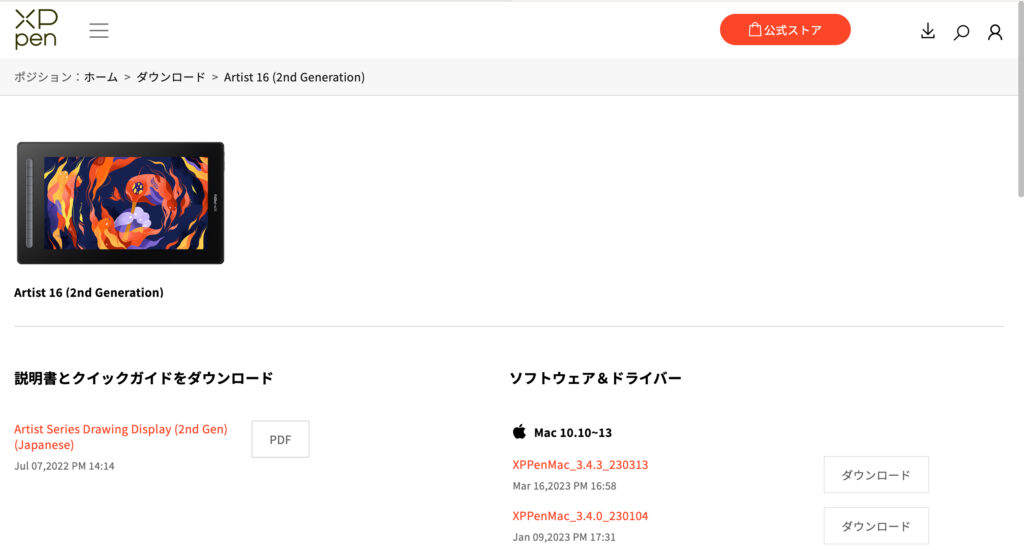Click the Artist 16 (2nd Generation) product title
The width and height of the screenshot is (1024, 550).
coord(89,292)
